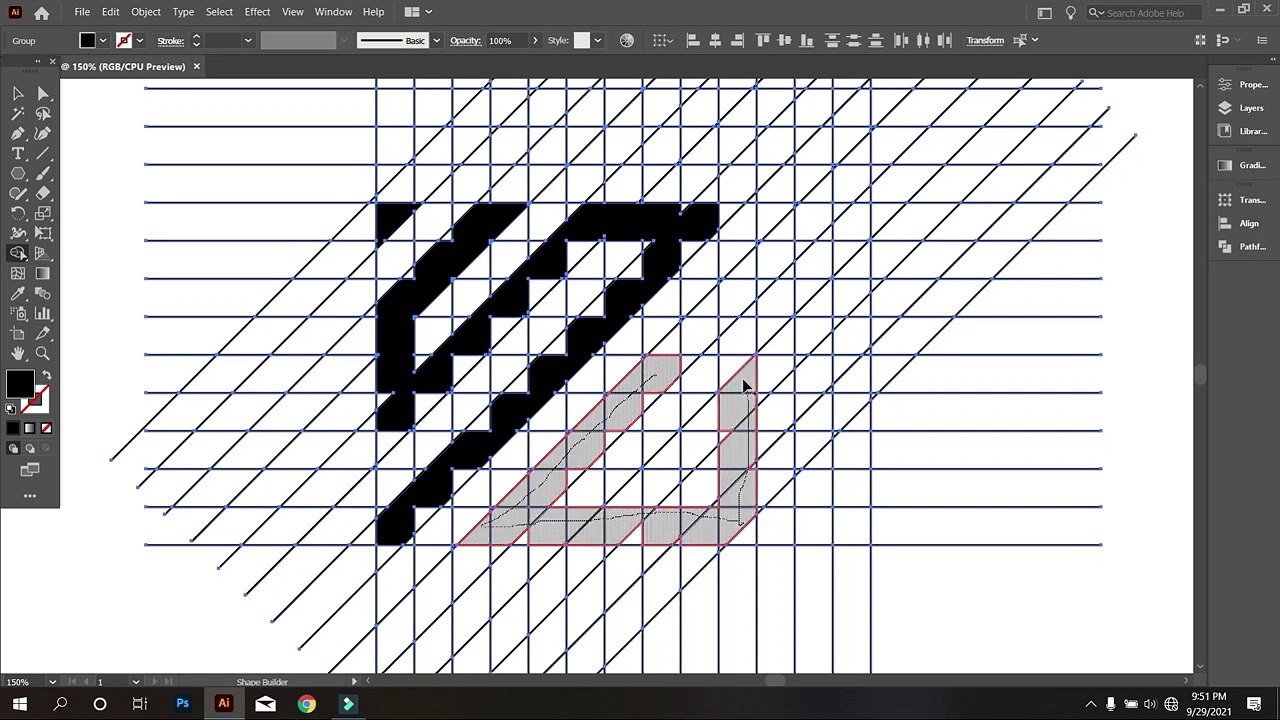The height and width of the screenshot is (720, 1280).
Task: Open Edit Toolbar three-dots button
Action: coord(30,496)
